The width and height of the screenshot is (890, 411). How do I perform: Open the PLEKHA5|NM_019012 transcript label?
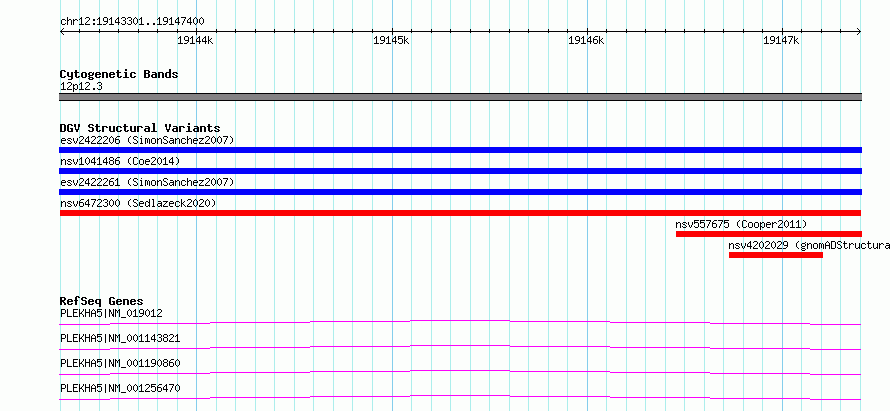(x=111, y=313)
